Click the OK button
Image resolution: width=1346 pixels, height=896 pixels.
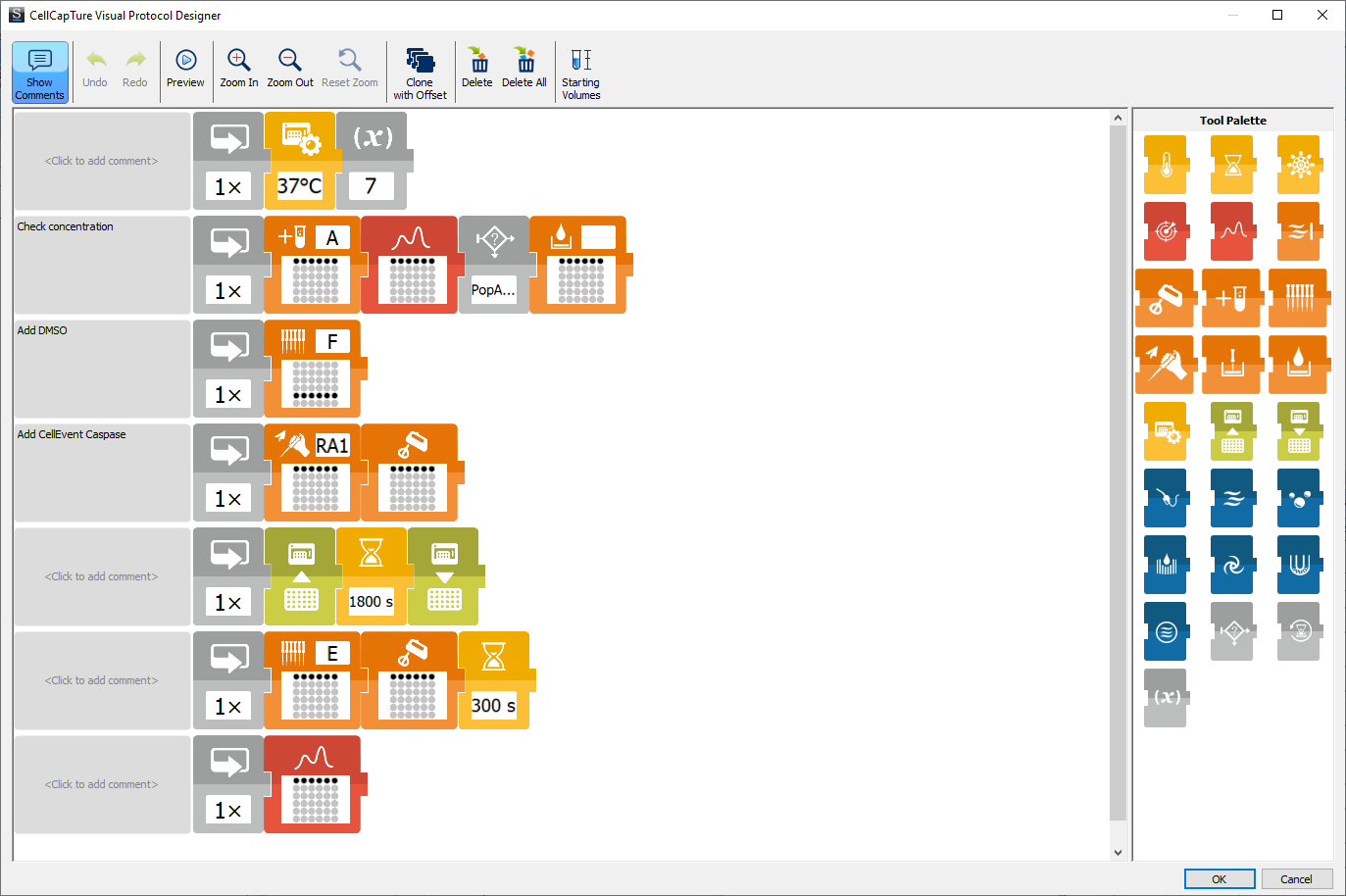(1219, 879)
